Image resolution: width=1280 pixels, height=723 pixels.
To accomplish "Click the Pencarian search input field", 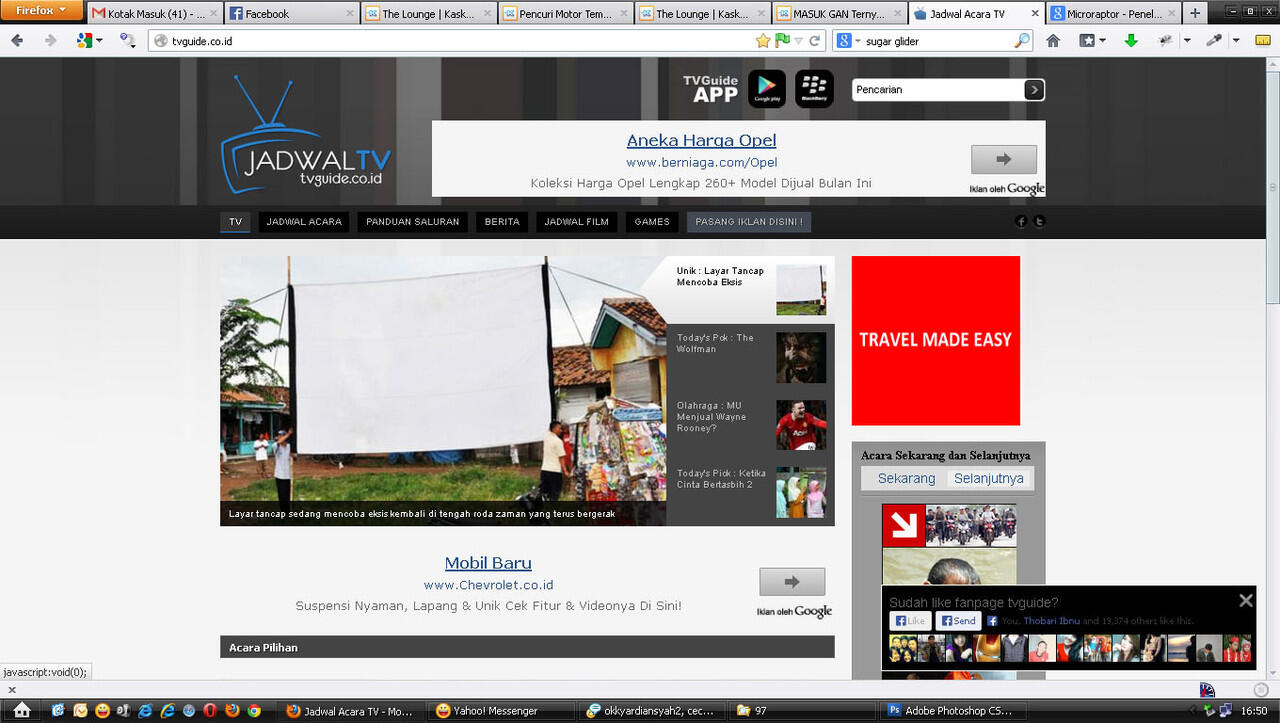I will tap(938, 90).
